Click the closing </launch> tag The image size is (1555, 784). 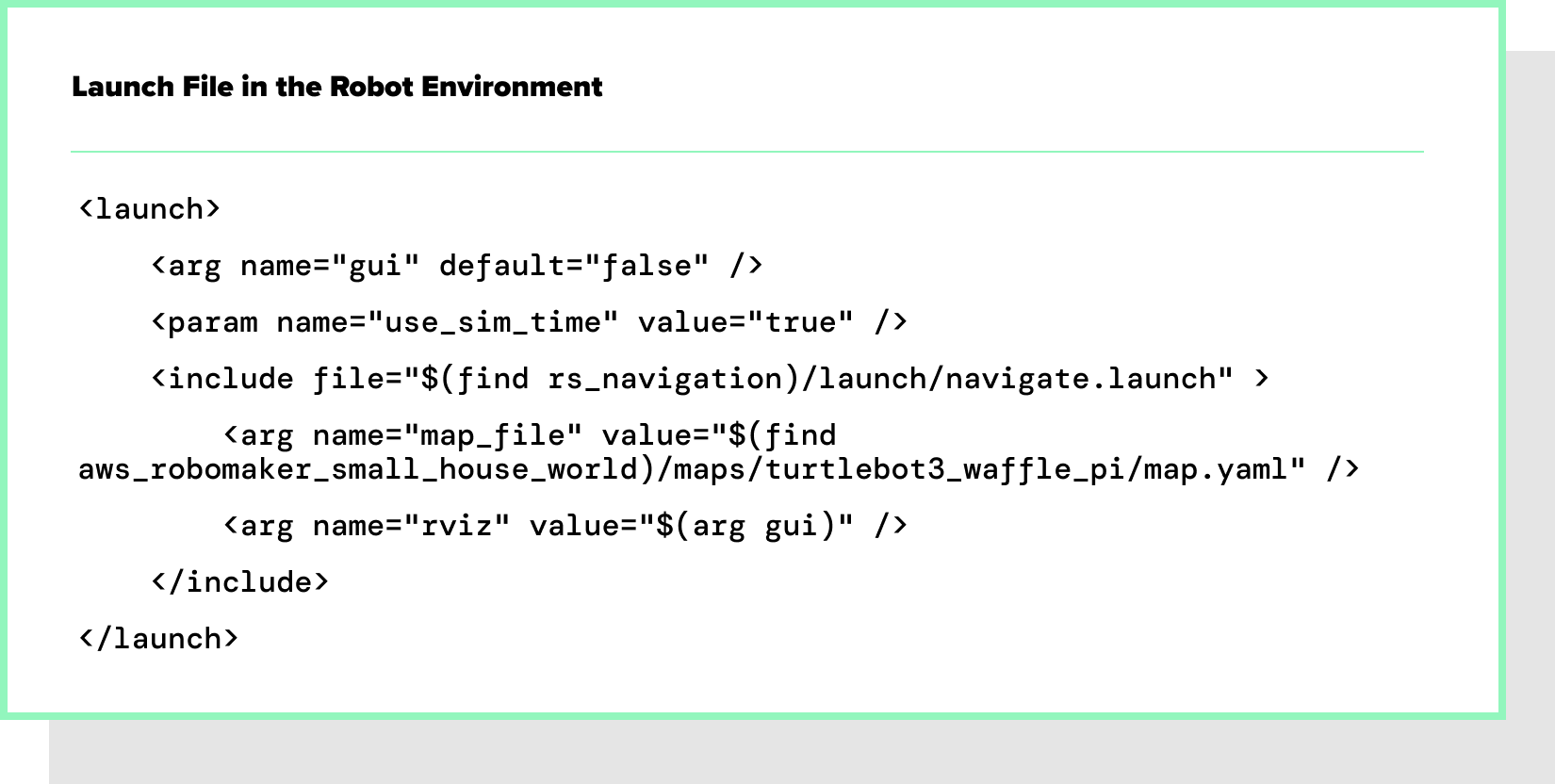tap(158, 638)
